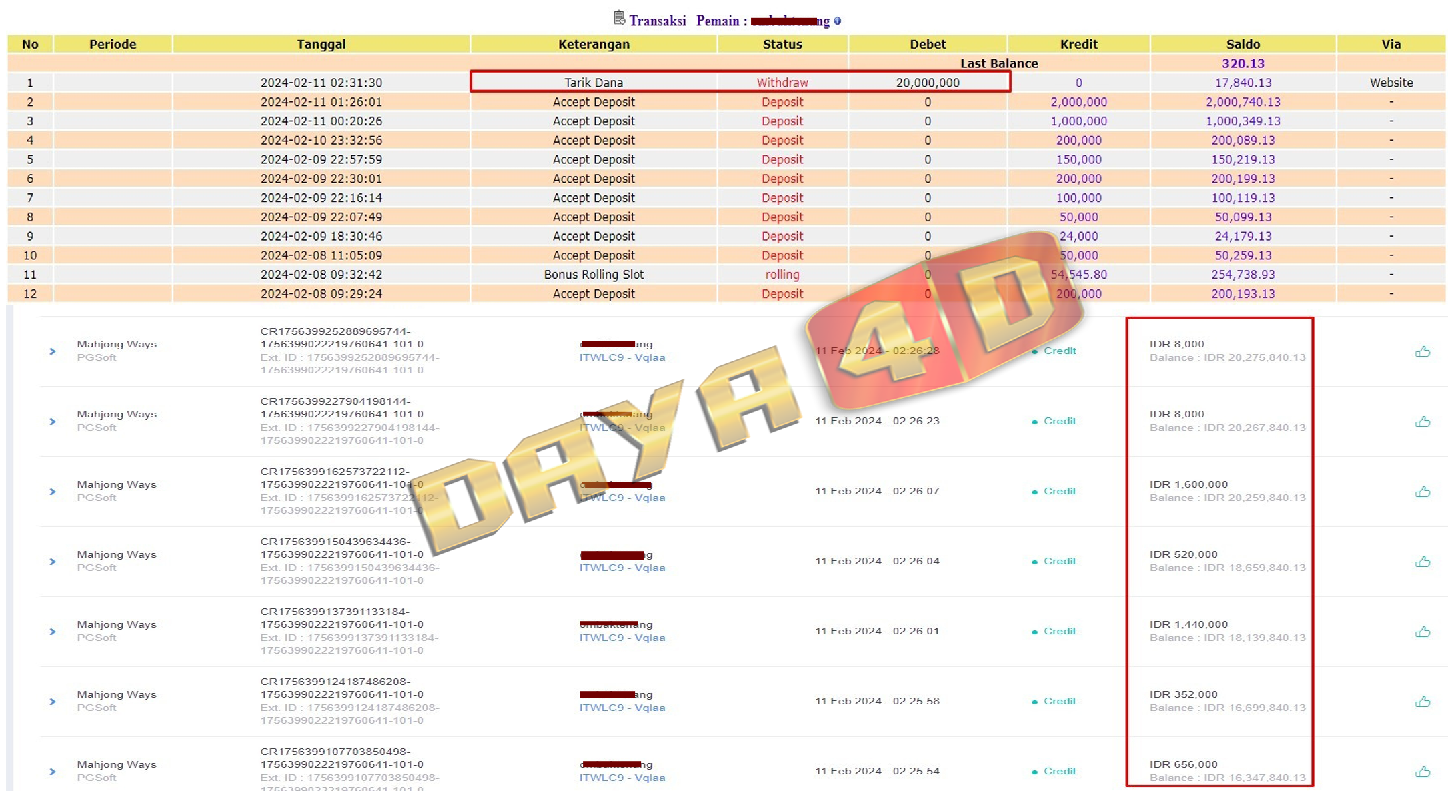Open ITWLC9 - Vqlaa link in 02:25:58 row
This screenshot has height=796, width=1455.
622,708
